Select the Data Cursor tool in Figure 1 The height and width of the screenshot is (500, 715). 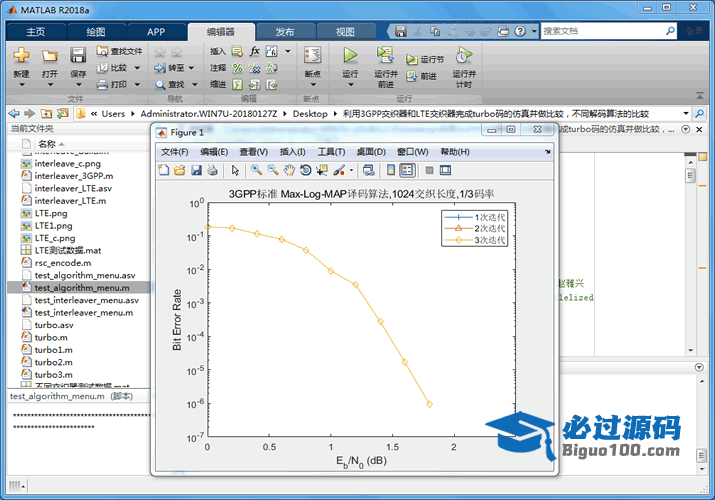coord(322,170)
